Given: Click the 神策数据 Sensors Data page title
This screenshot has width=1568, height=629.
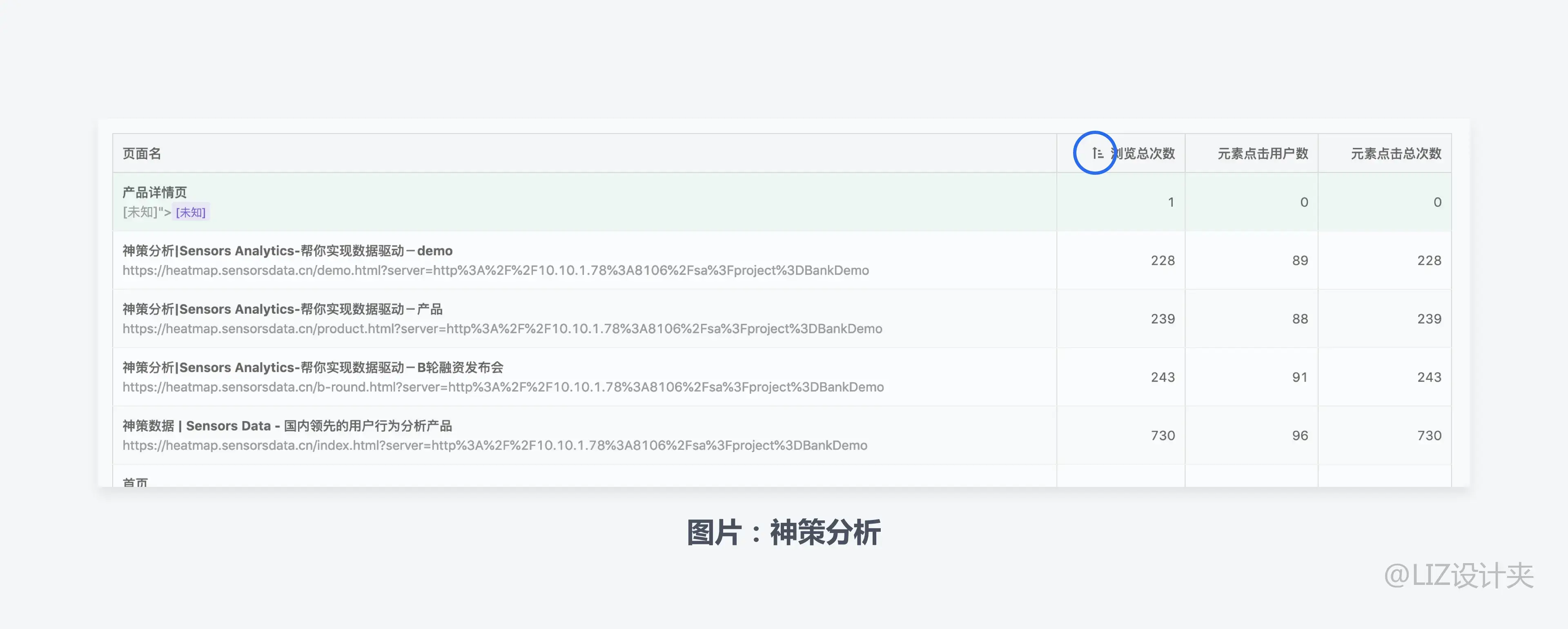Looking at the screenshot, I should click(x=287, y=426).
